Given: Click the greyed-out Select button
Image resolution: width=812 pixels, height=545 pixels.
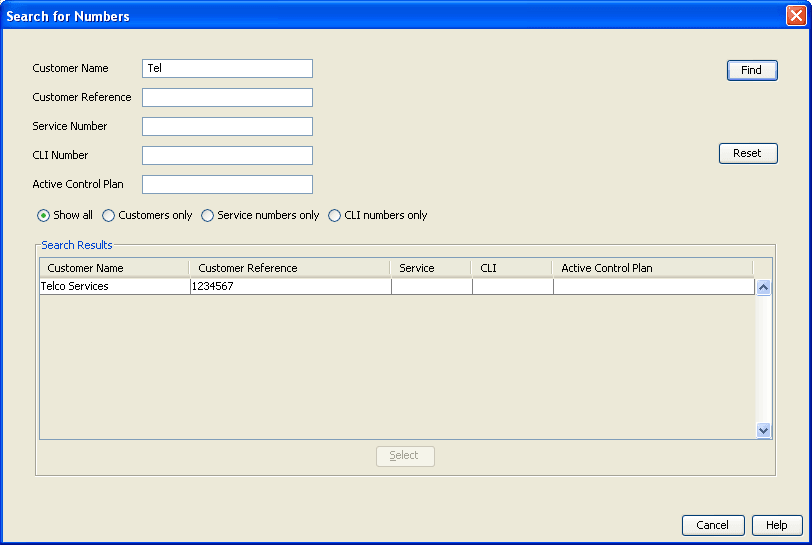Looking at the screenshot, I should coord(405,456).
